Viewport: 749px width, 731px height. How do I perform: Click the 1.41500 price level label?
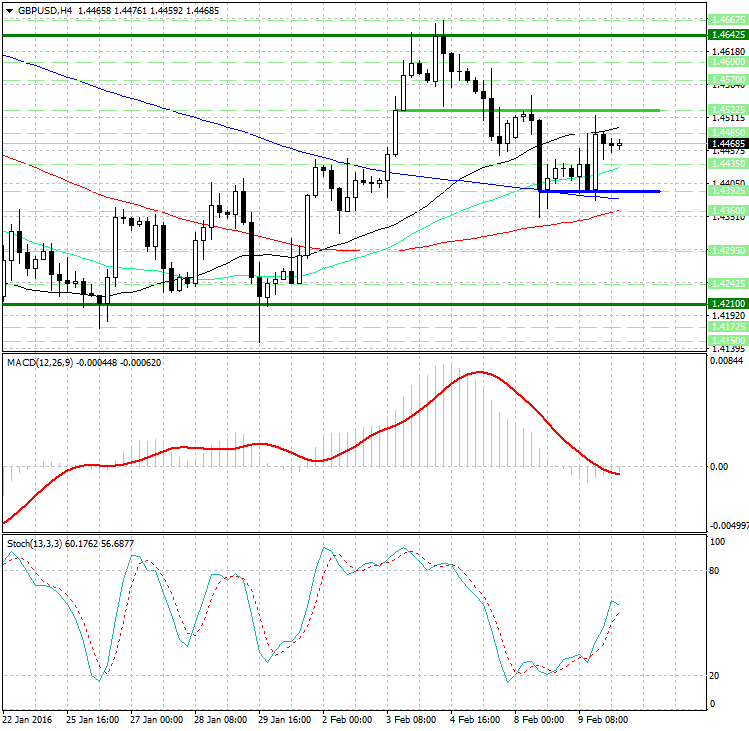click(x=728, y=341)
